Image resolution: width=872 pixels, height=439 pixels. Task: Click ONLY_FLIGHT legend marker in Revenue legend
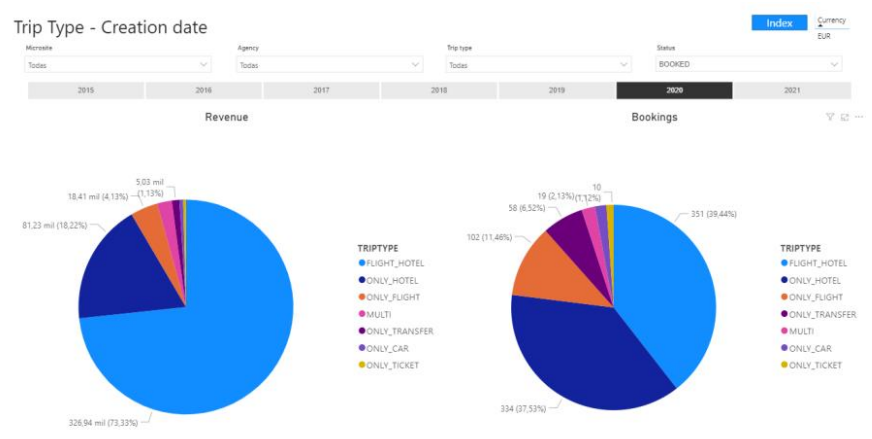(x=362, y=297)
